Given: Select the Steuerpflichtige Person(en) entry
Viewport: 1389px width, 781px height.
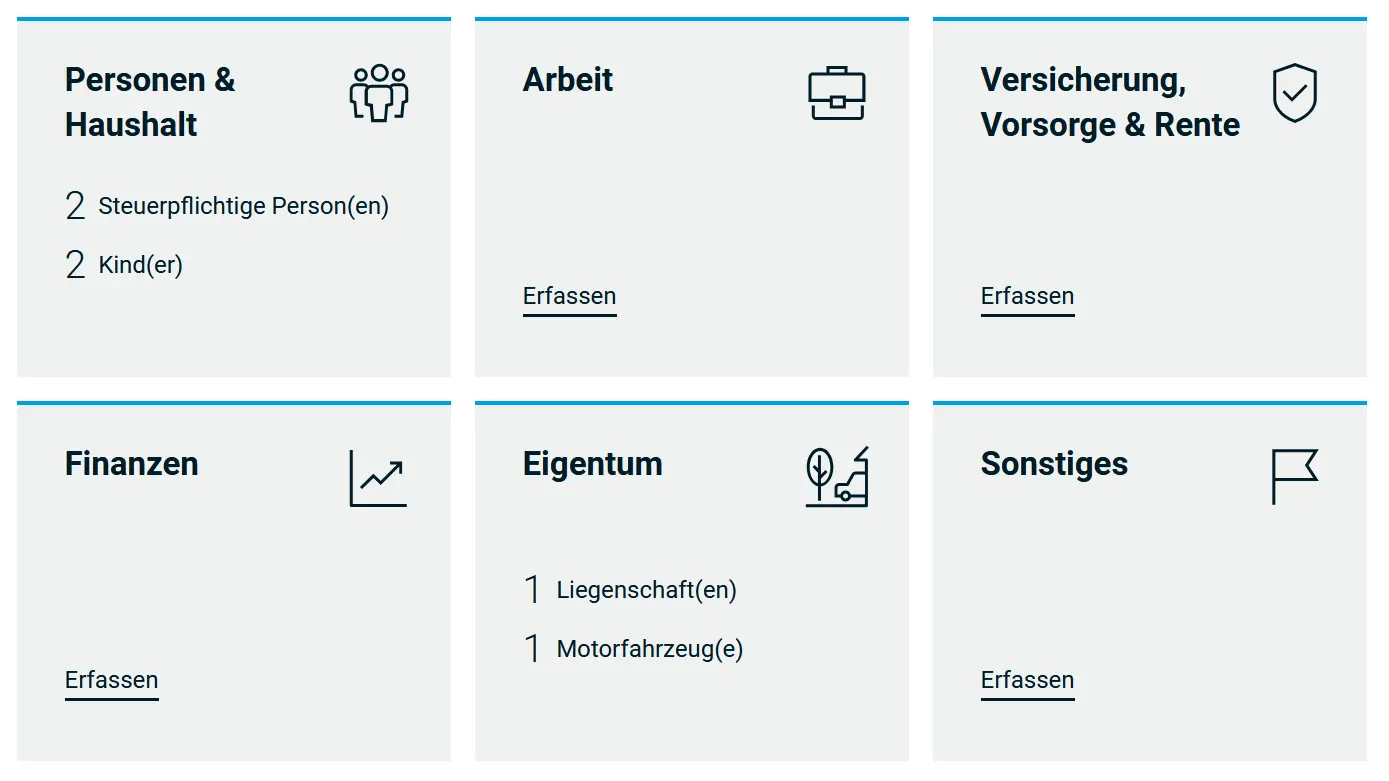Looking at the screenshot, I should 243,206.
